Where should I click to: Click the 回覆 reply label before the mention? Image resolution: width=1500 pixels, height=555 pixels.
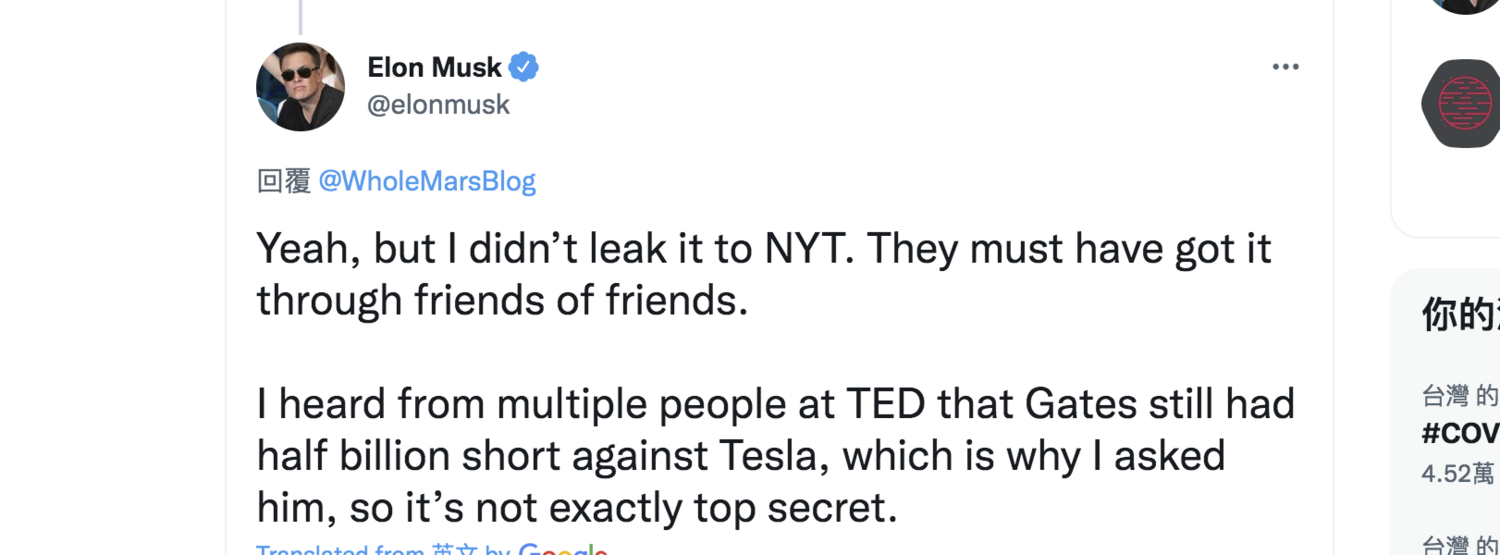coord(284,181)
